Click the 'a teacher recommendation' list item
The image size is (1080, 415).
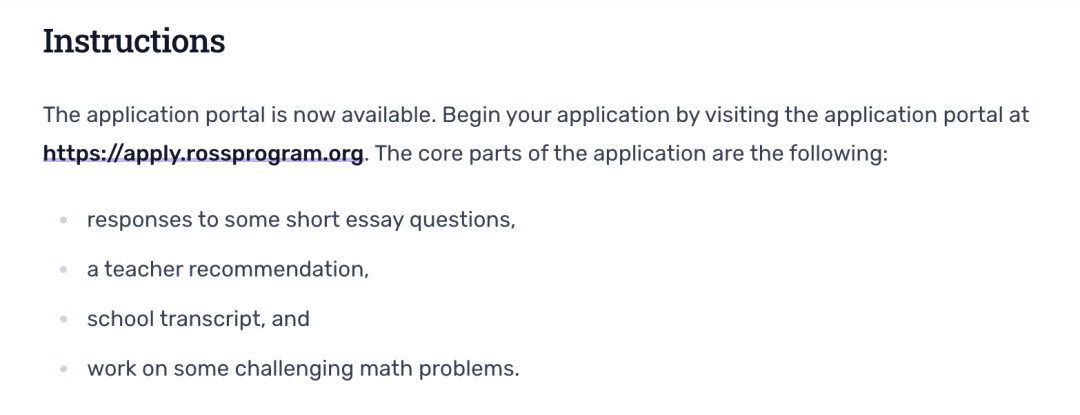point(228,270)
